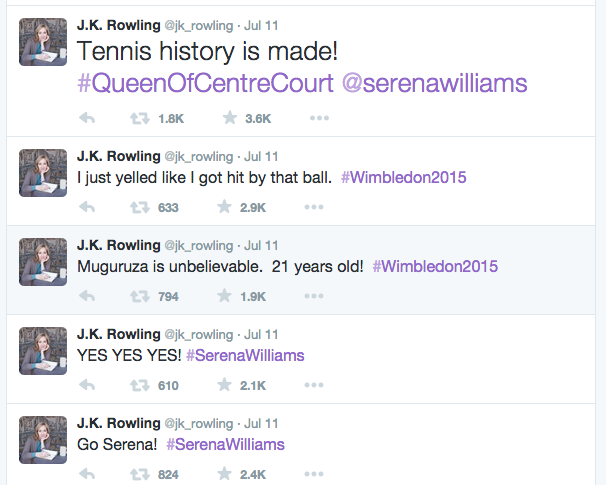Favorite the 'YES YES YES!' tweet
The image size is (606, 485).
(225, 385)
